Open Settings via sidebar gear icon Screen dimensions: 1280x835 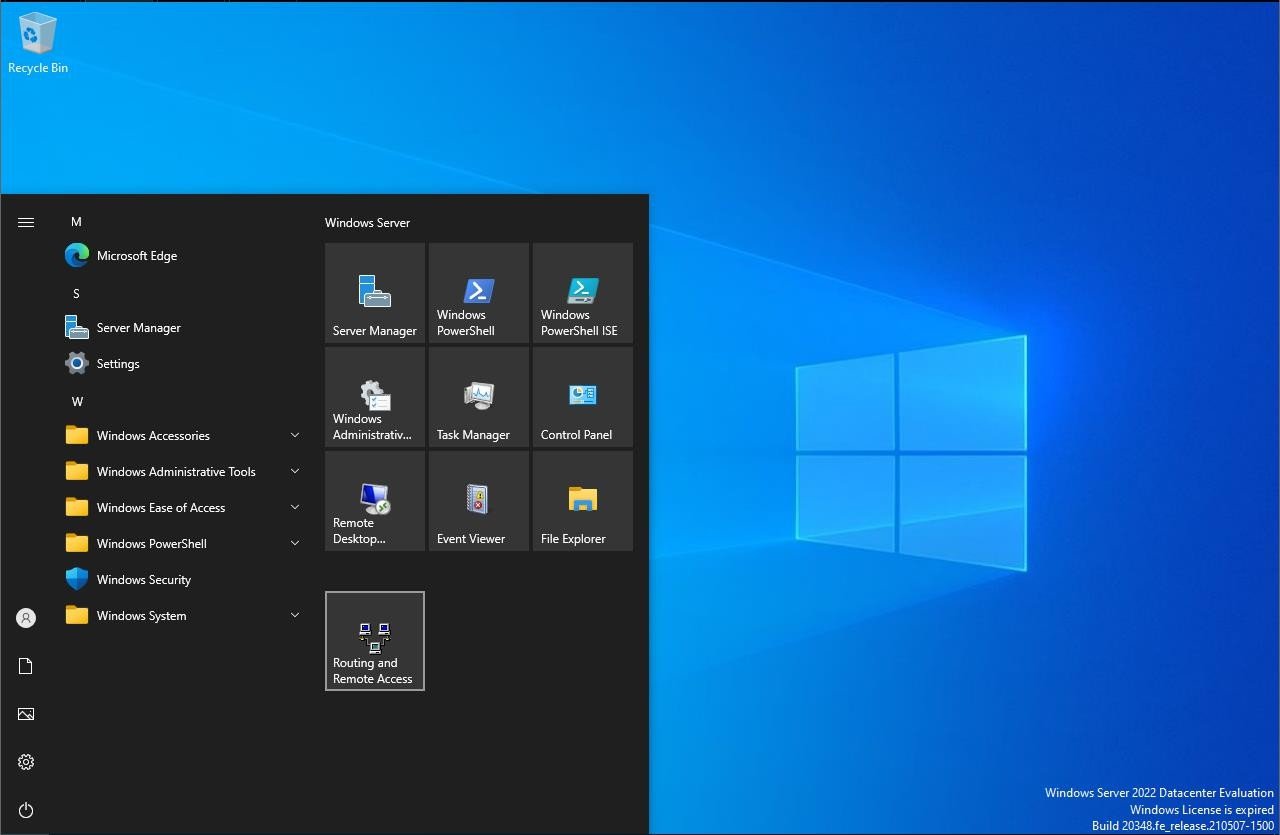[26, 762]
